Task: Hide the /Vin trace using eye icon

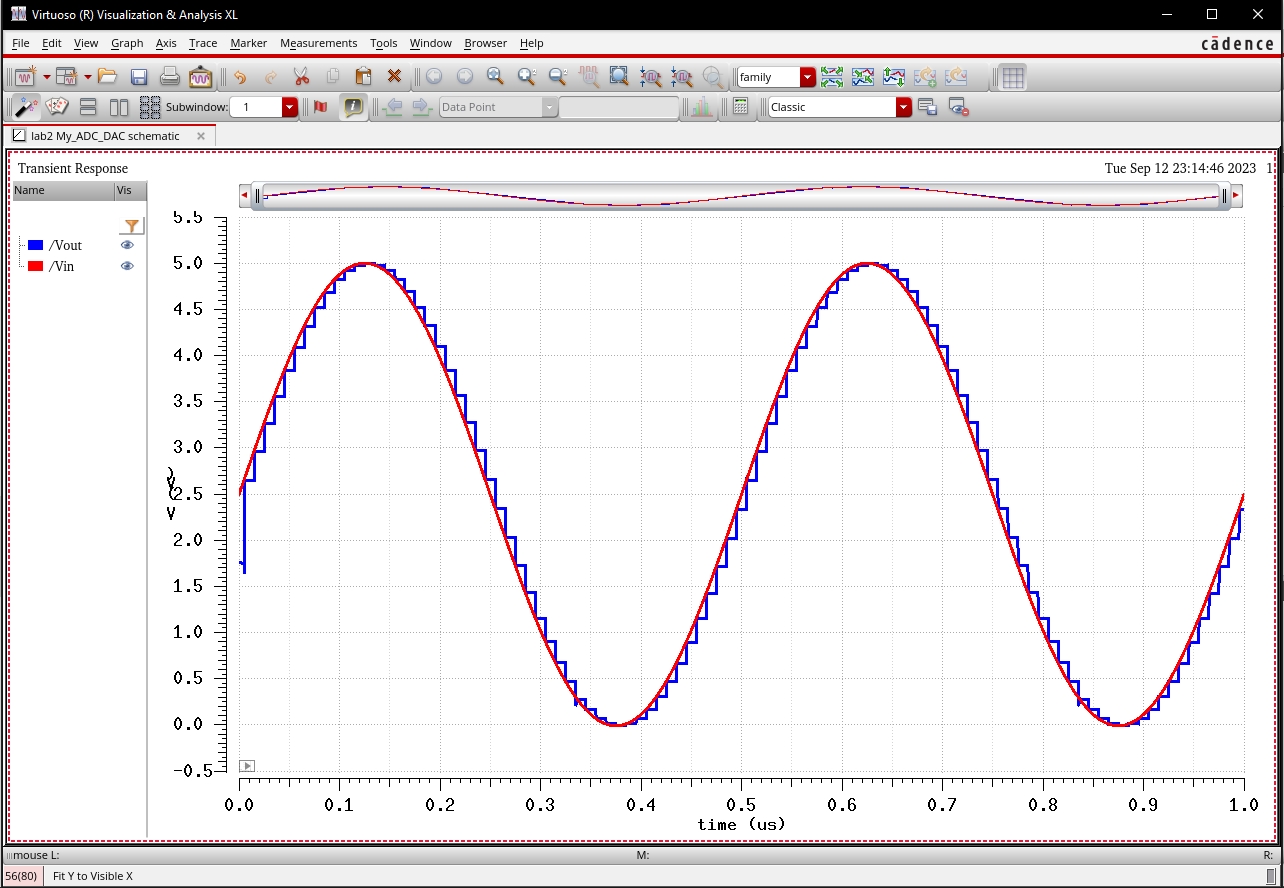Action: (127, 266)
